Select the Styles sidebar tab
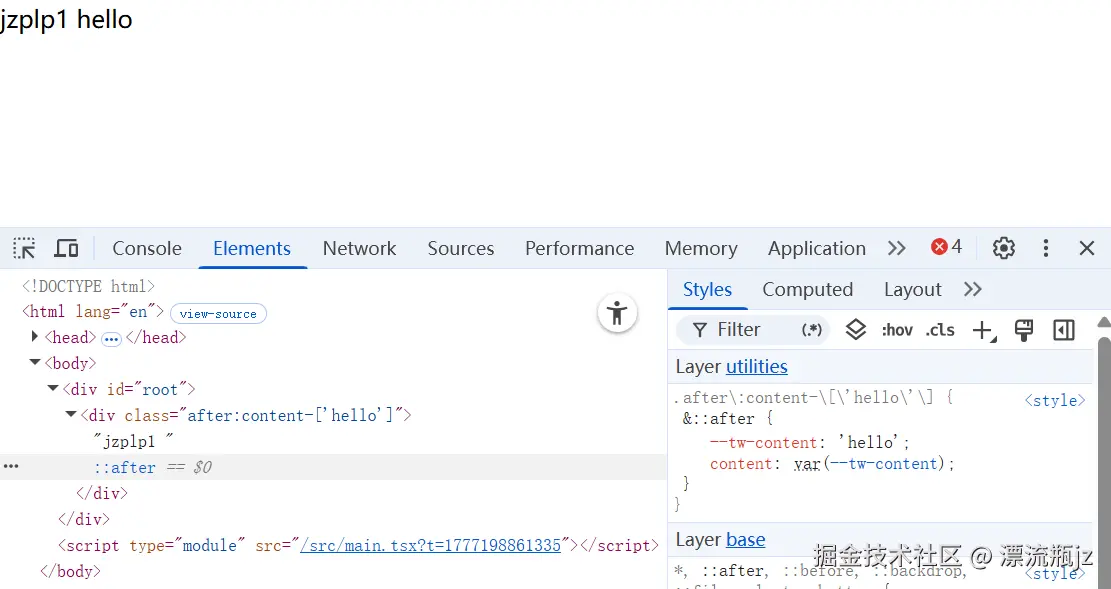Viewport: 1111px width, 589px height. [x=707, y=289]
